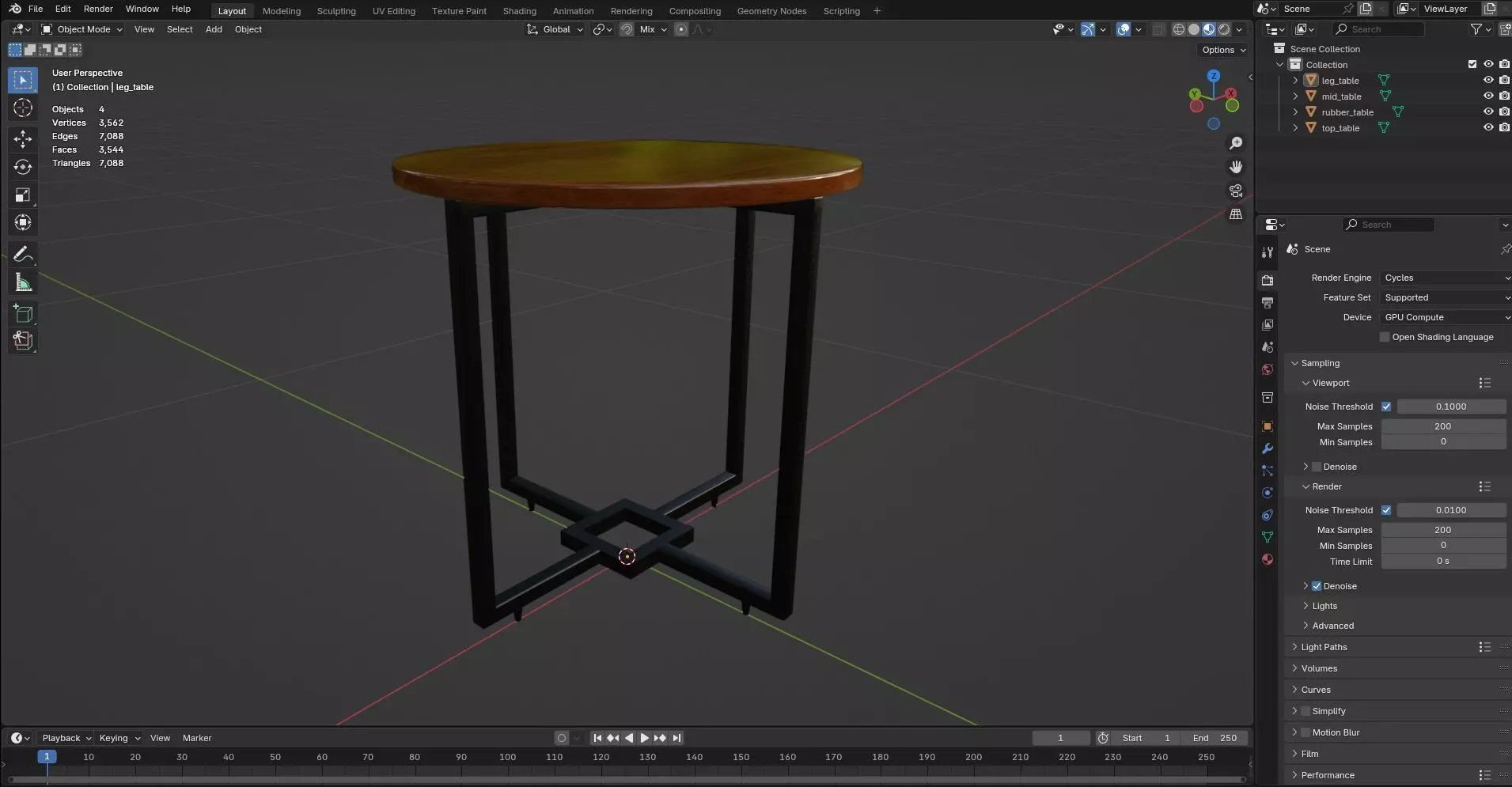Open Feature Set dropdown
Image resolution: width=1512 pixels, height=787 pixels.
click(x=1446, y=297)
